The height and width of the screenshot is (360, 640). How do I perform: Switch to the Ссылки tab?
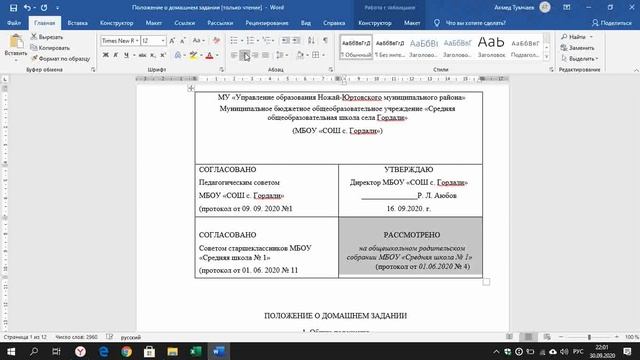(184, 23)
